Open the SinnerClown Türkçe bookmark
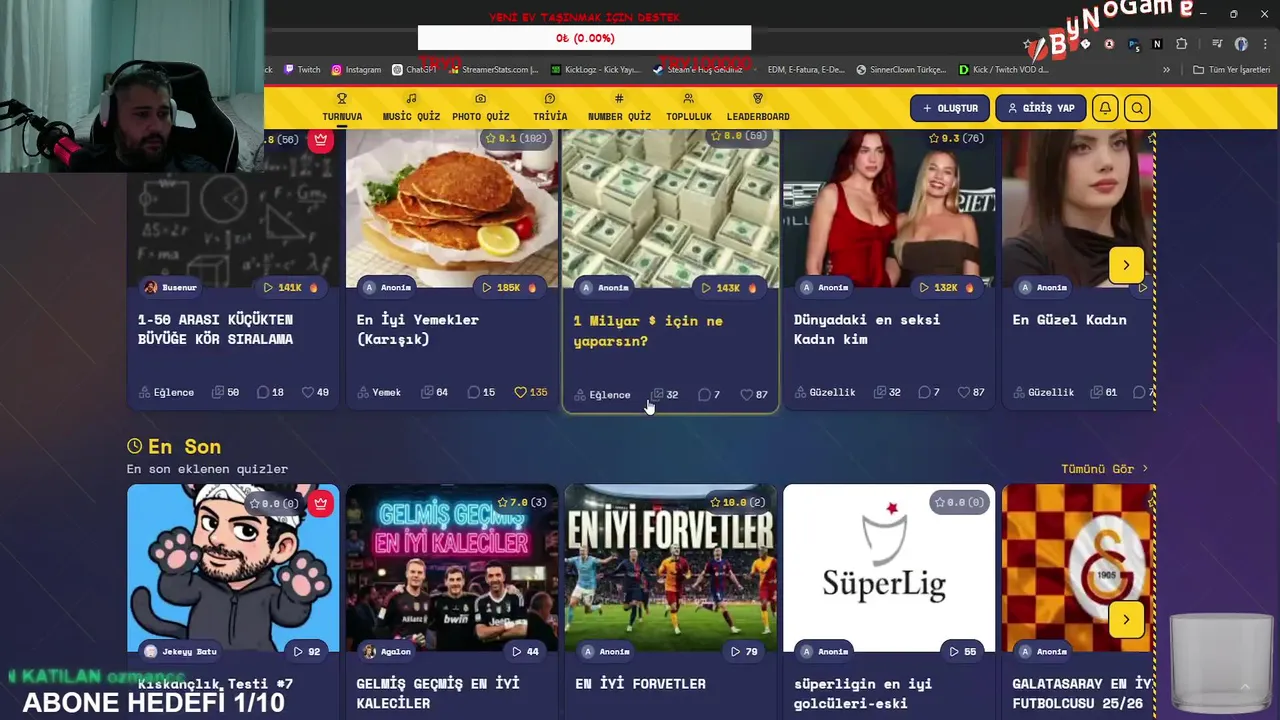 (x=901, y=70)
